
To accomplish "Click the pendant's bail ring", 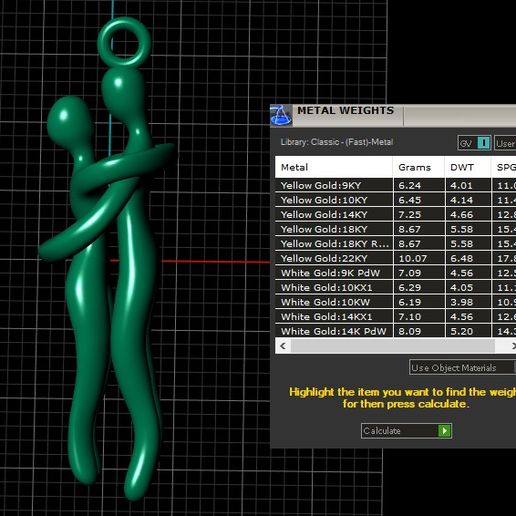I will tap(124, 42).
